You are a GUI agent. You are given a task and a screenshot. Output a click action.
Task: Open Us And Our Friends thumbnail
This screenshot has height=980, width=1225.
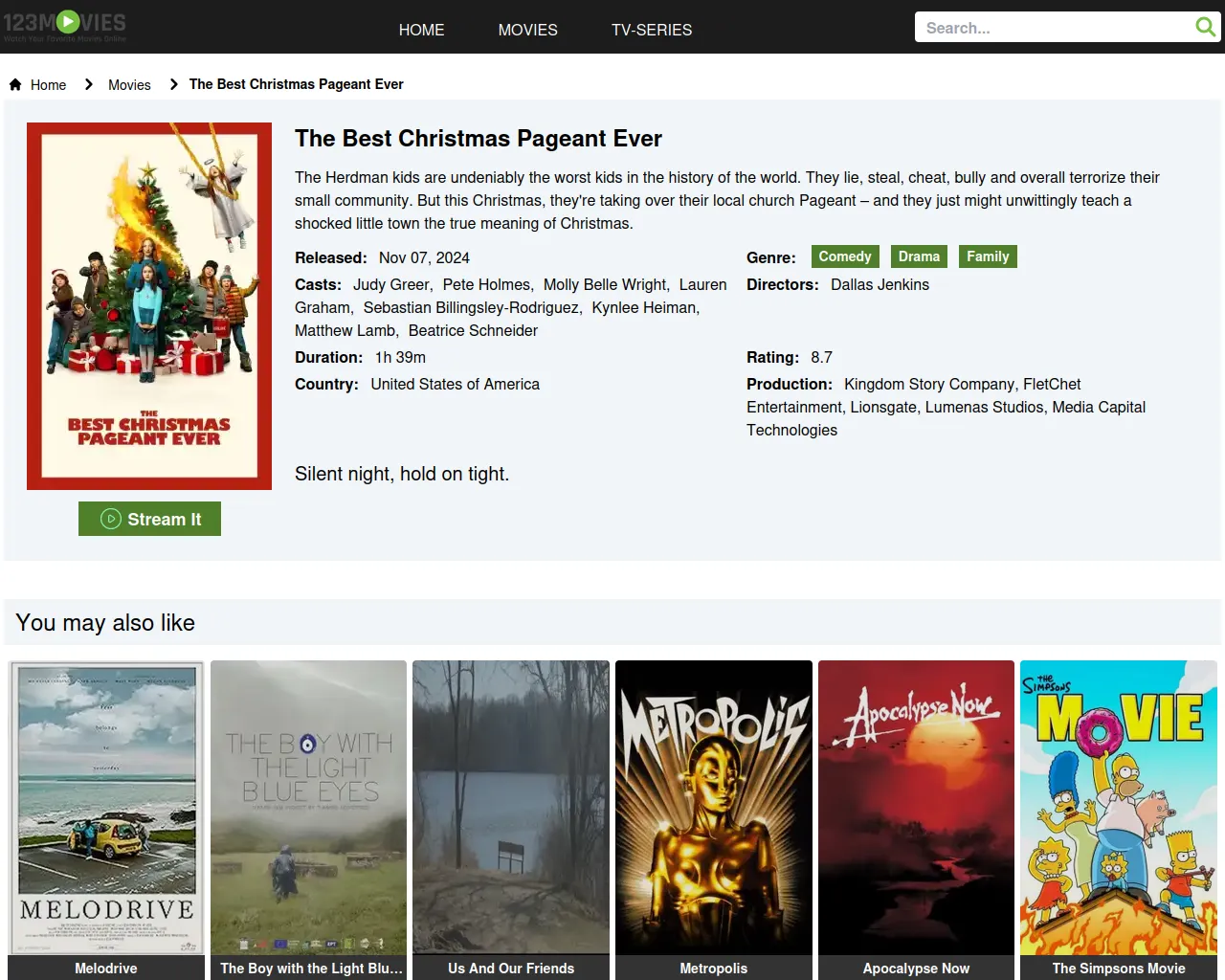click(511, 809)
